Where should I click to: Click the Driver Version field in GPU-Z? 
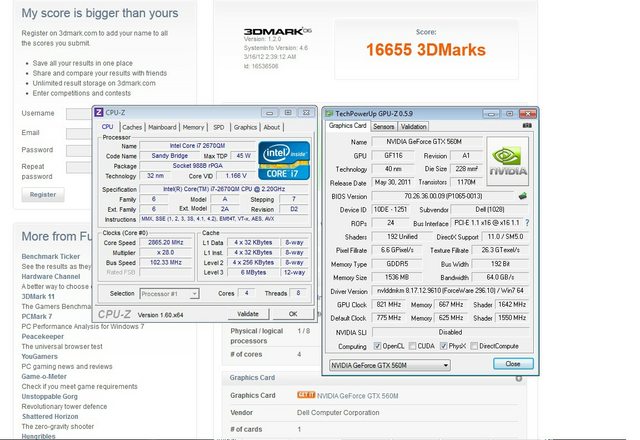point(450,291)
